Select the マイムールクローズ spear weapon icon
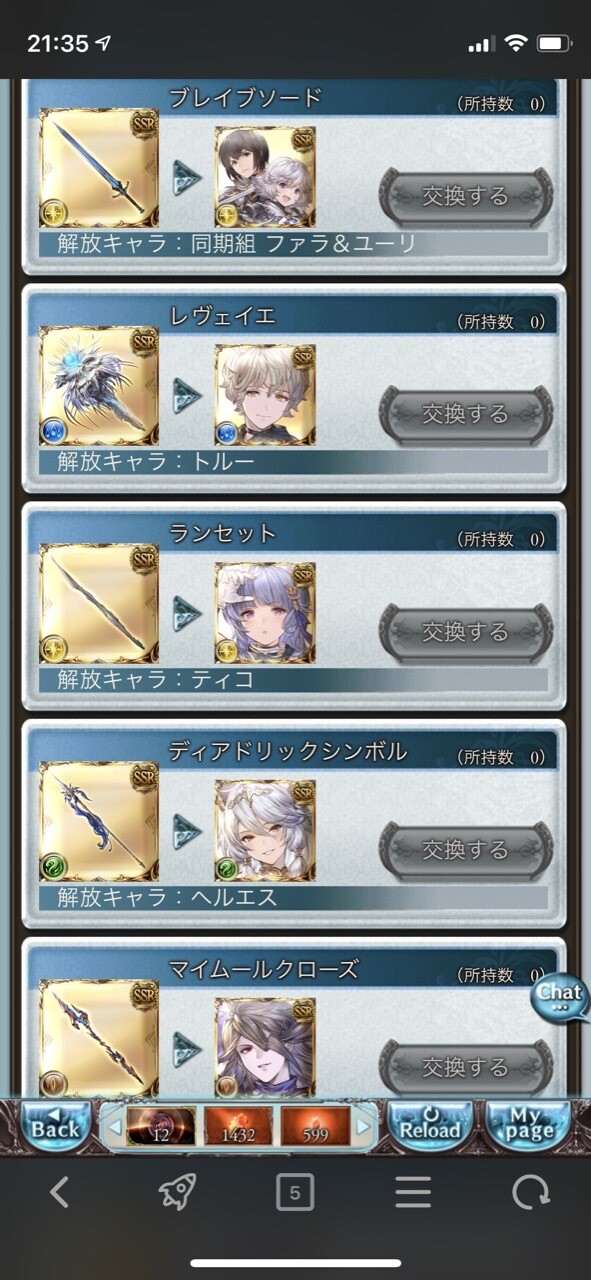Image resolution: width=591 pixels, height=1280 pixels. click(99, 1038)
